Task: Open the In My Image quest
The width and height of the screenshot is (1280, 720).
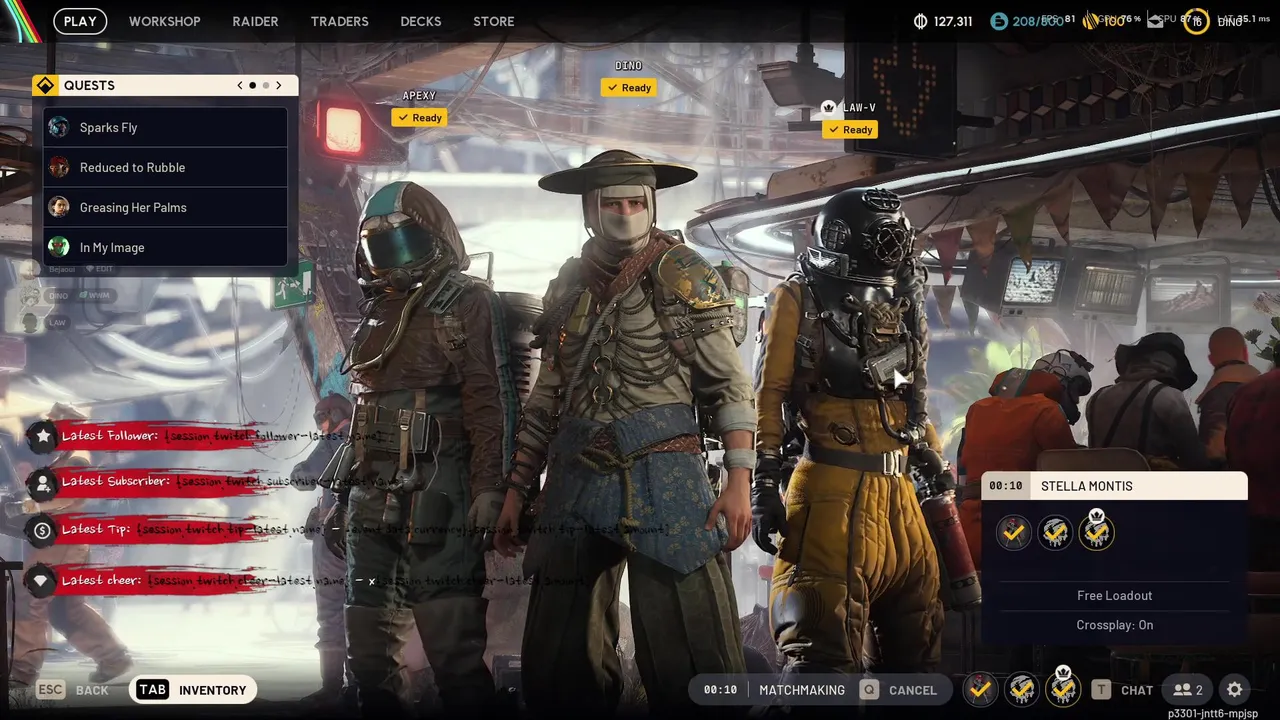Action: 166,247
